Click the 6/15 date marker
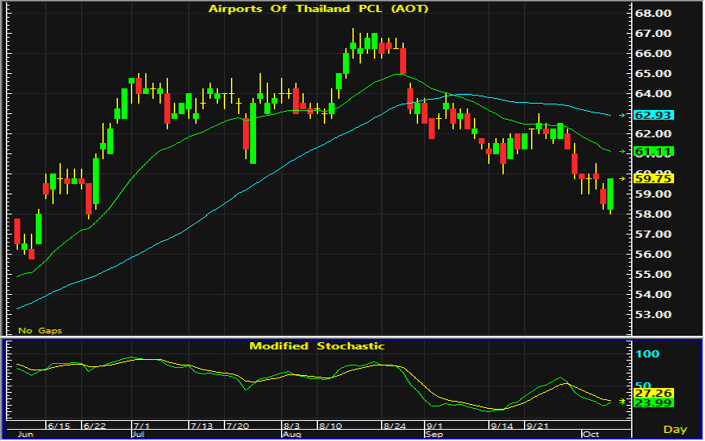Screen dimensions: 705x441 (59, 426)
